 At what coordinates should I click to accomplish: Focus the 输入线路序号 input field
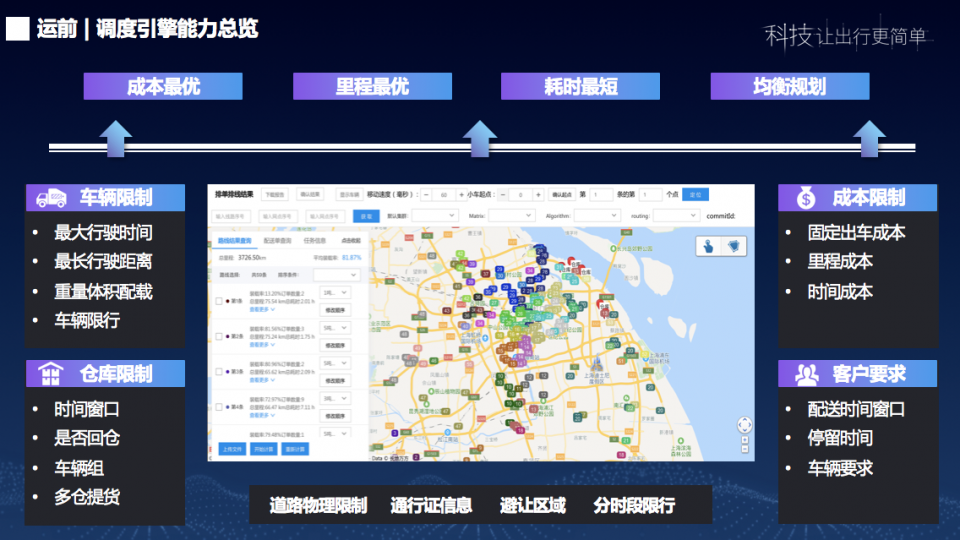pos(231,216)
